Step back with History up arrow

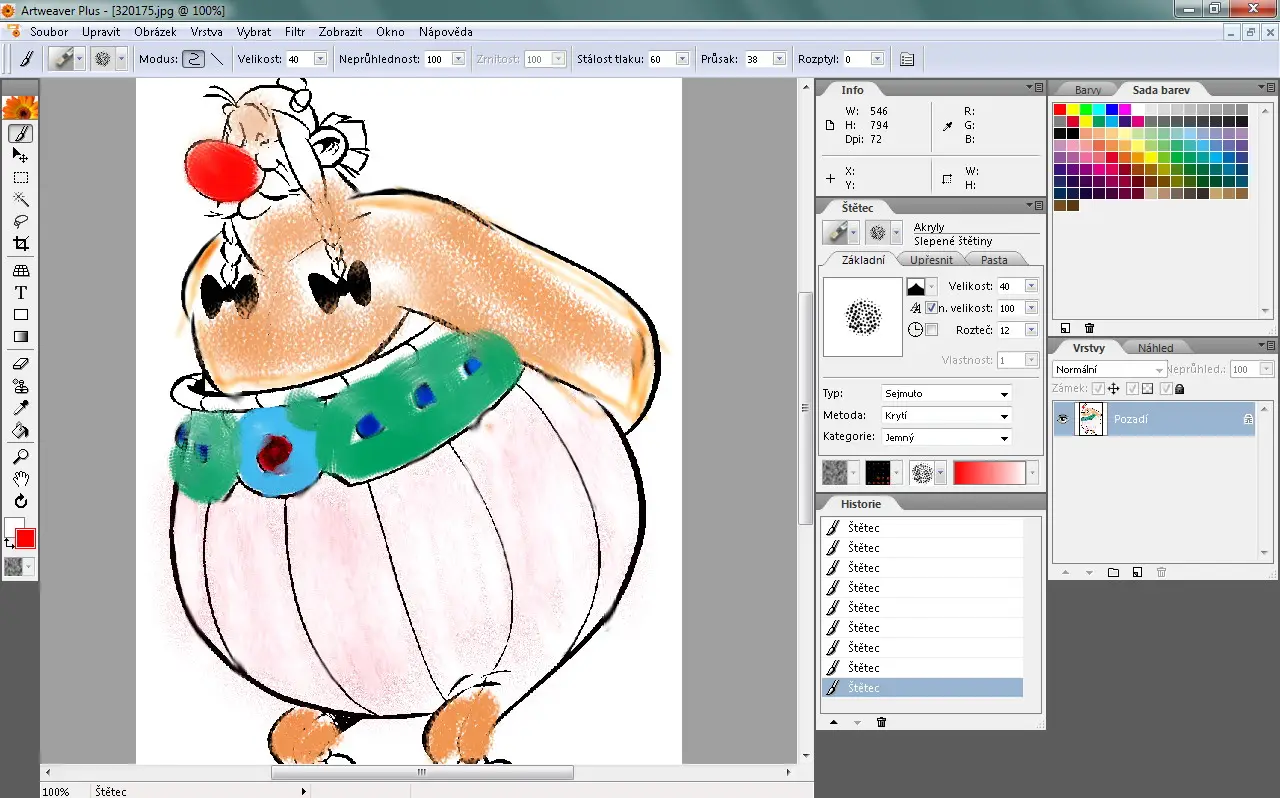click(x=834, y=722)
